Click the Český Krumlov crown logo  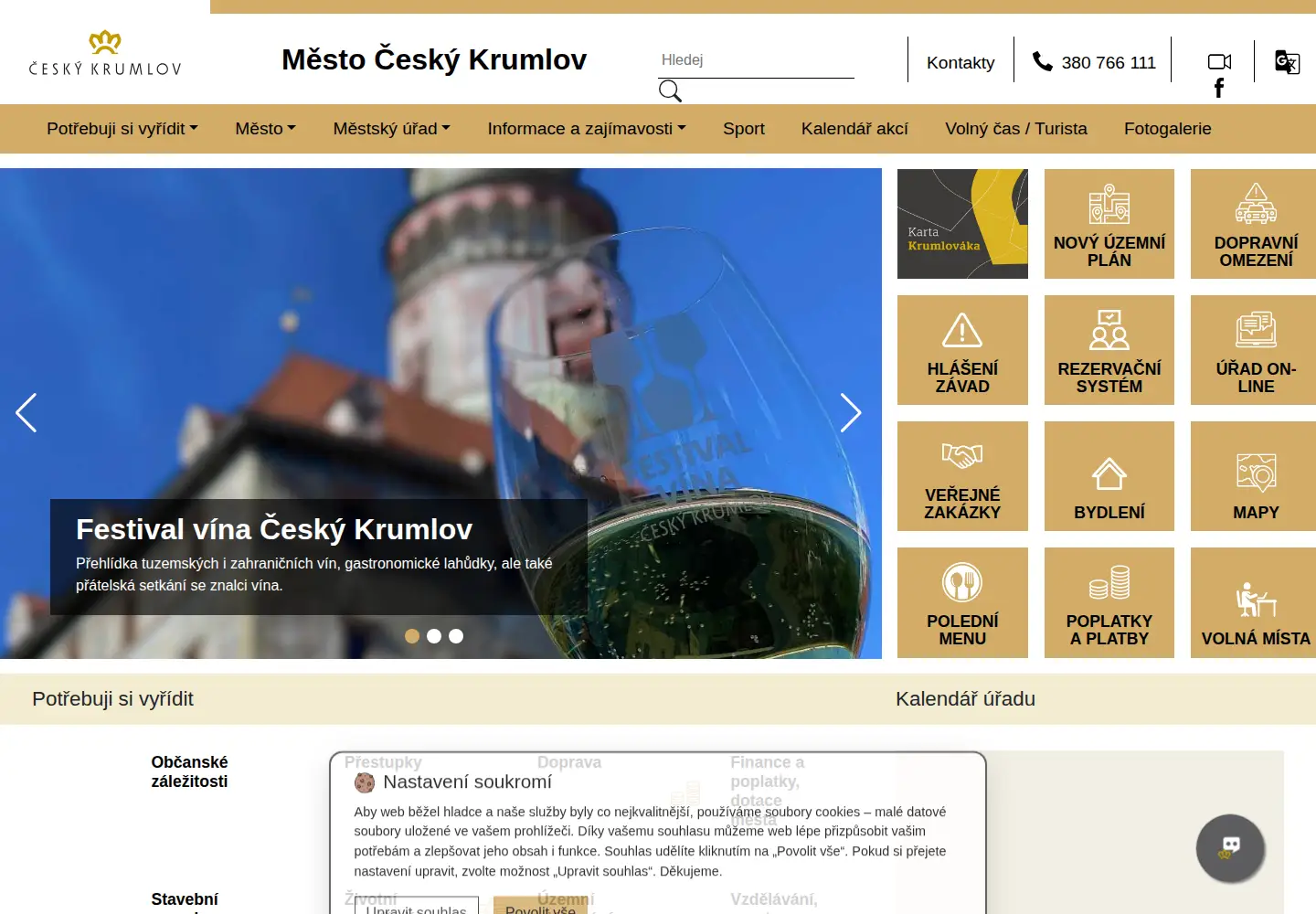click(105, 53)
